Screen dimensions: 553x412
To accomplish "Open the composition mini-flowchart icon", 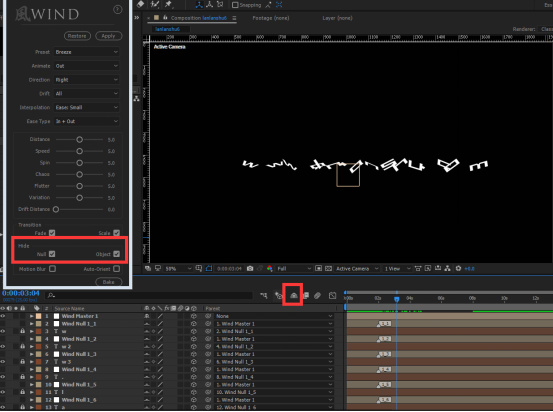I will 264,296.
